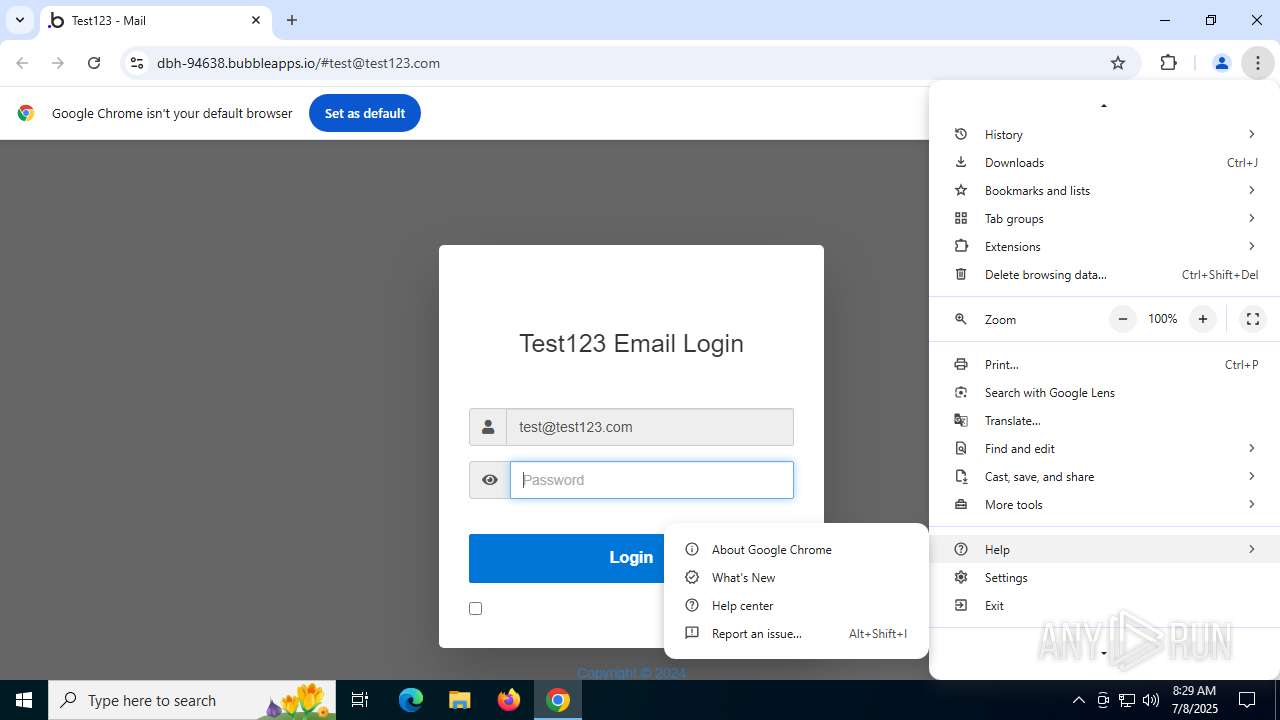
Task: Open Help center entry
Action: coord(796,605)
